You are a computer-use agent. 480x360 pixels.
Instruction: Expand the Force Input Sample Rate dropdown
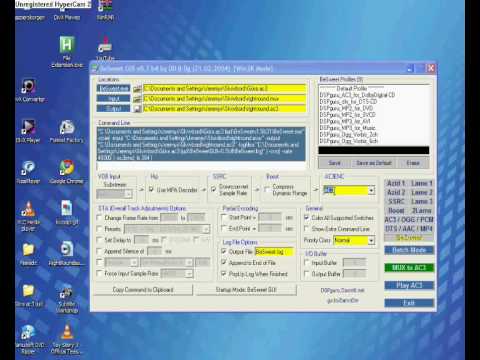tap(189, 274)
